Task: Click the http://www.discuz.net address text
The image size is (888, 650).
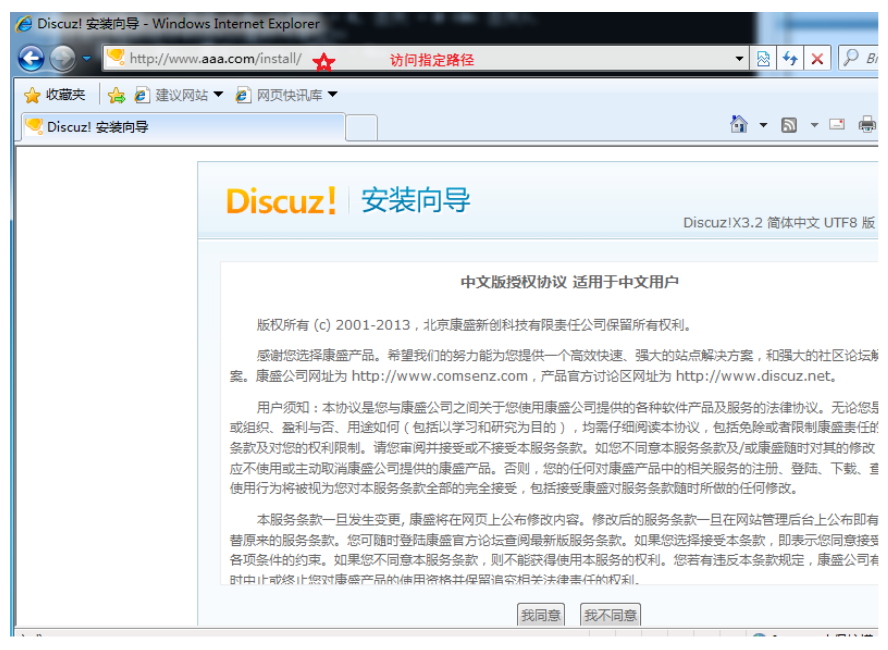Action: (754, 376)
